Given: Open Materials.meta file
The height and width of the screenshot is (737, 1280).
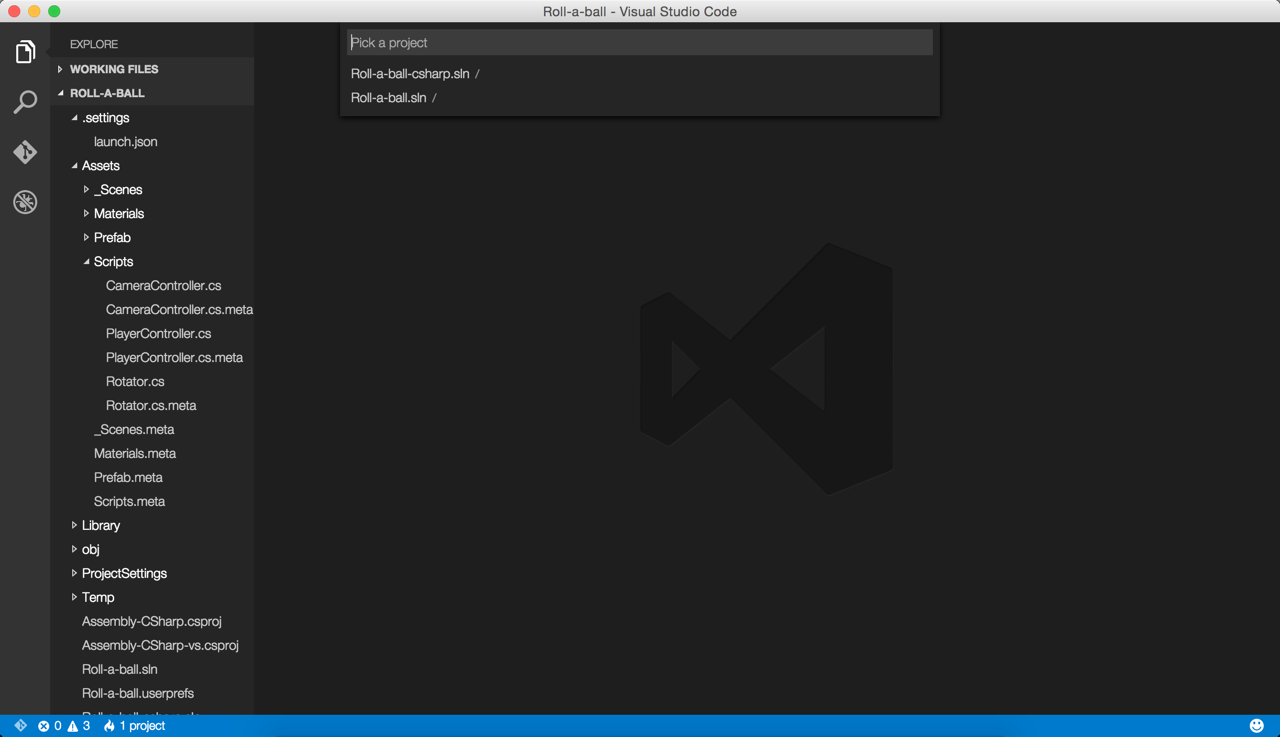Looking at the screenshot, I should [152, 454].
